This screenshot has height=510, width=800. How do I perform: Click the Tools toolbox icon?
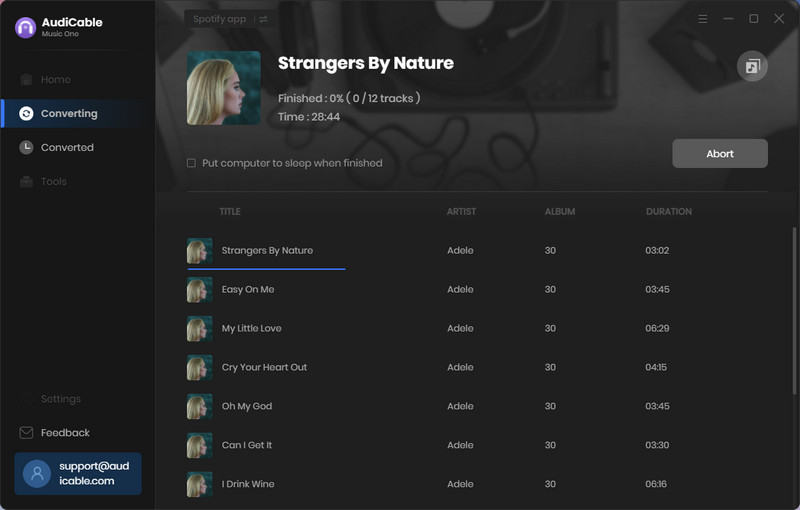[26, 182]
